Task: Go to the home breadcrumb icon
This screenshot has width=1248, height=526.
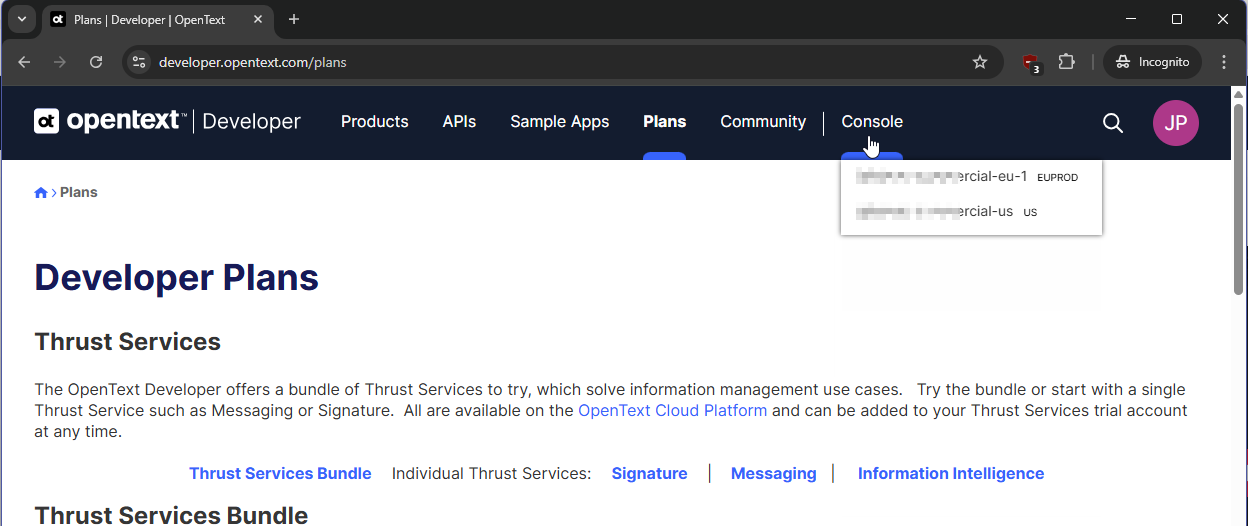Action: coord(41,193)
